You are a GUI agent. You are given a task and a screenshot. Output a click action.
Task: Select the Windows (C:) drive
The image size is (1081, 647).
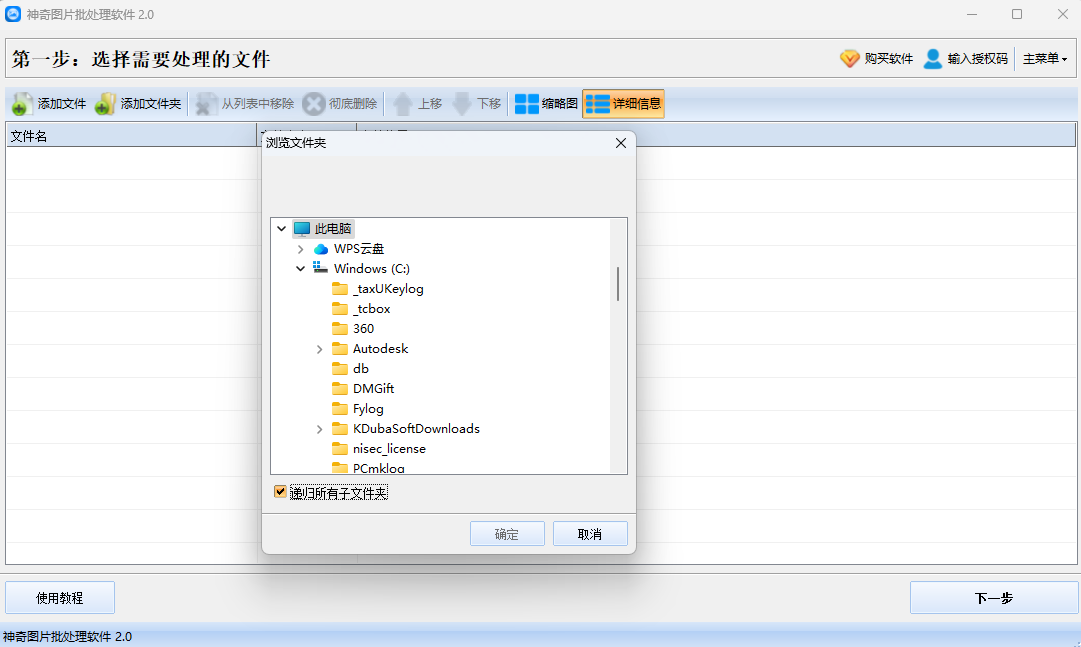(x=371, y=269)
